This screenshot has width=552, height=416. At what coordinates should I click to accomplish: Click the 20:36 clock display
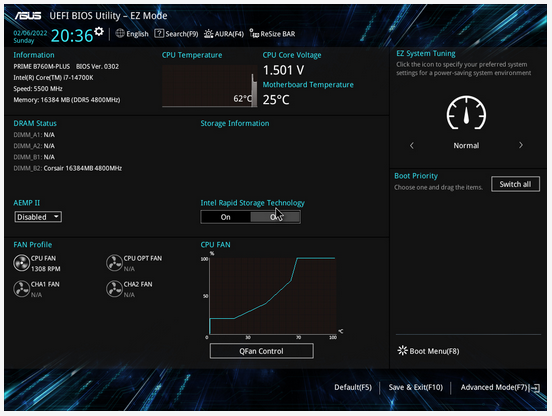[x=72, y=36]
